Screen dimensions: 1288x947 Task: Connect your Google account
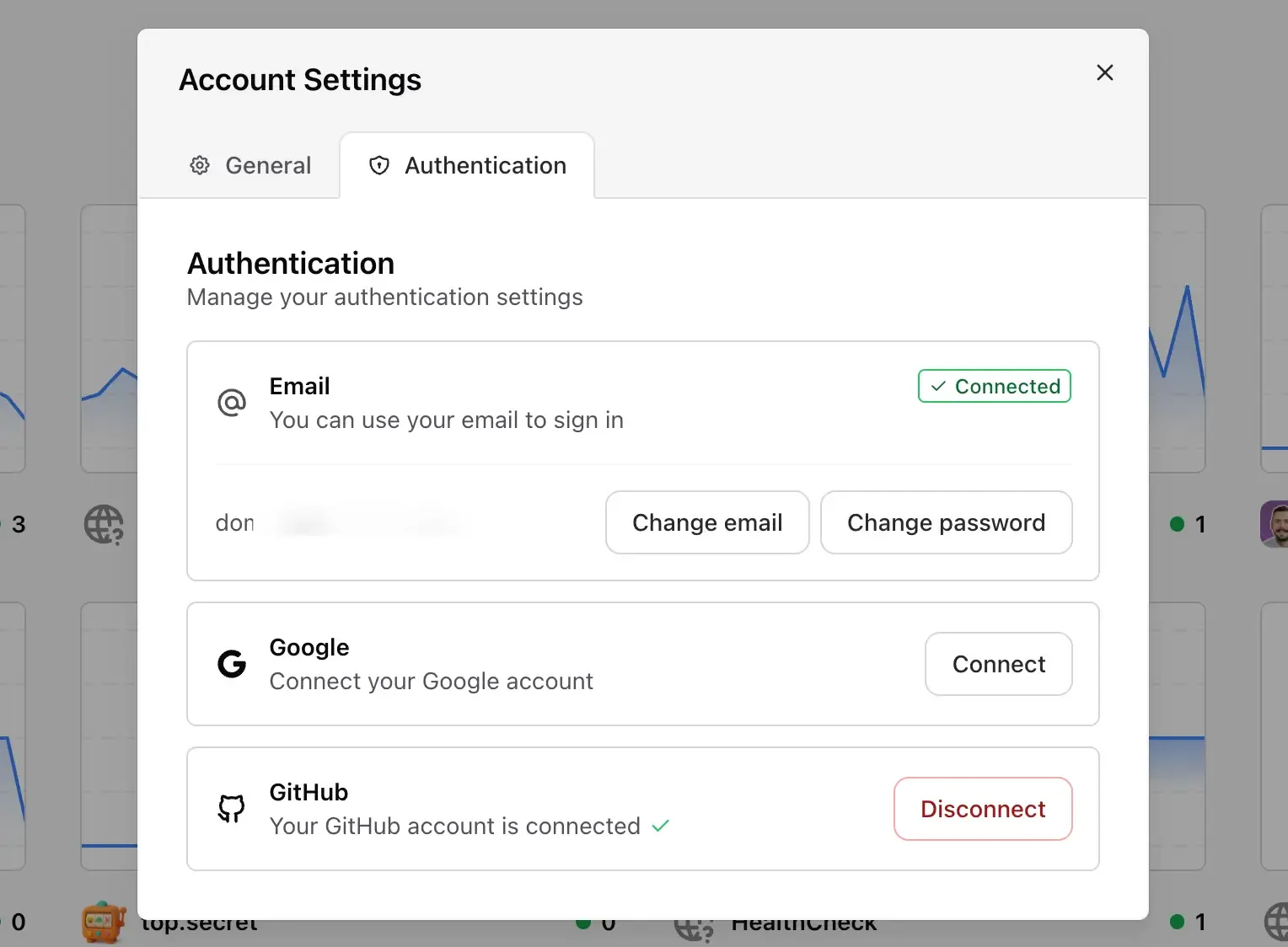click(x=998, y=664)
